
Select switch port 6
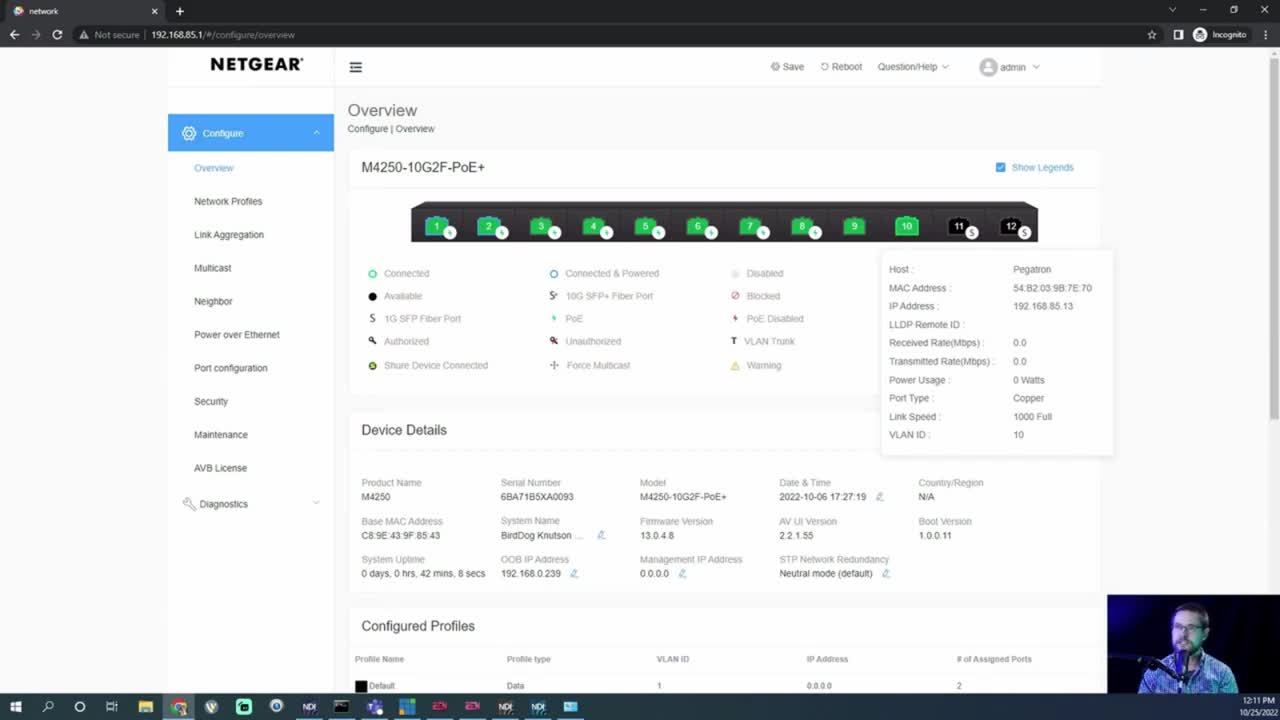pos(698,226)
